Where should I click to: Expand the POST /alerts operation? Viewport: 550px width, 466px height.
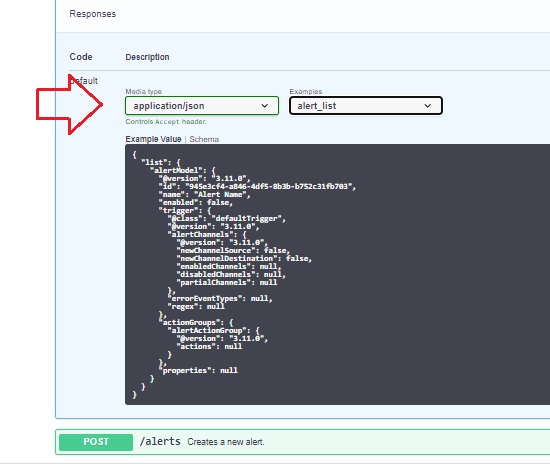pyautogui.click(x=302, y=442)
